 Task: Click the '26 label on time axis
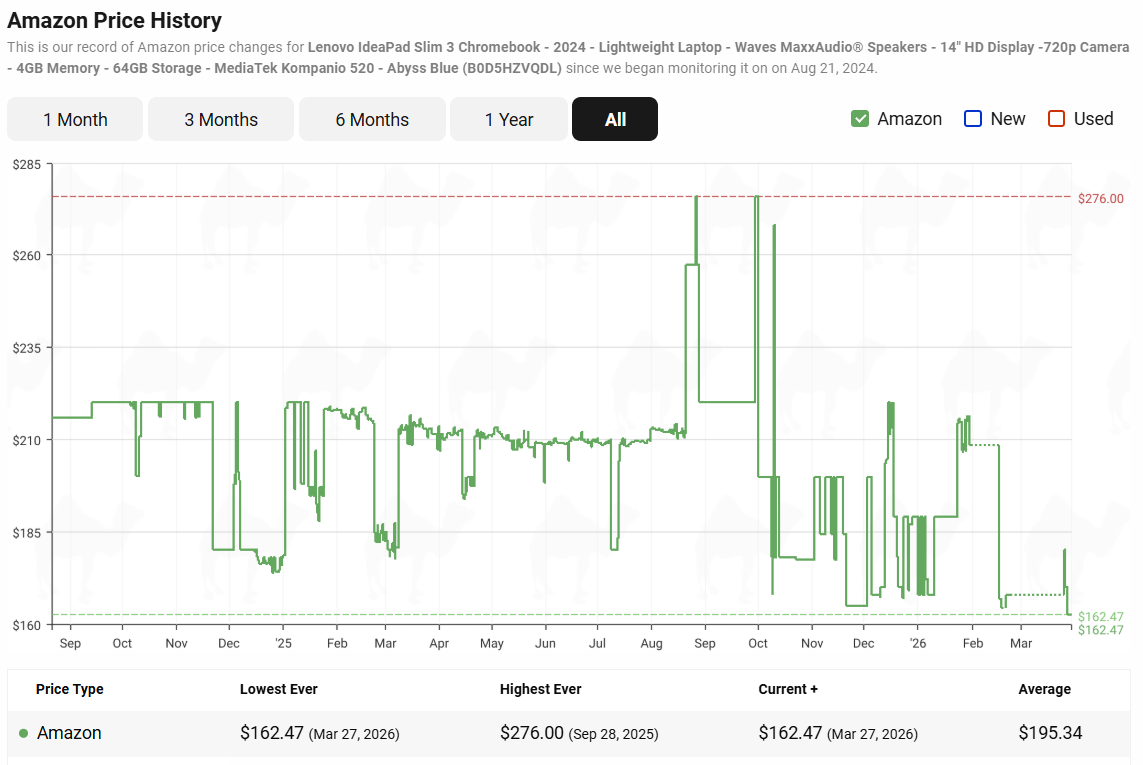coord(918,643)
